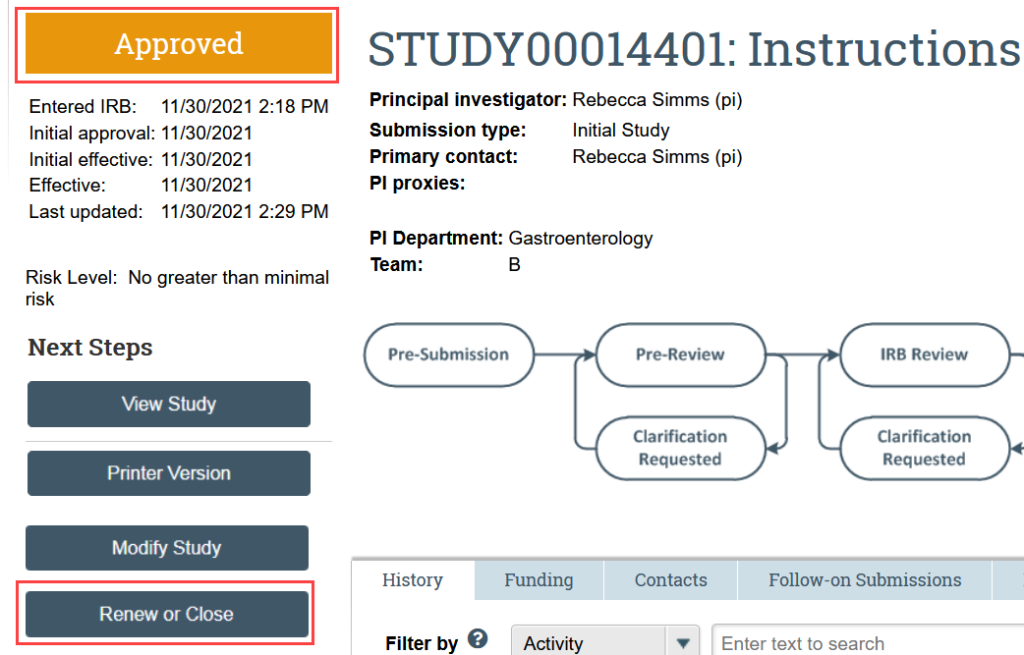1024x655 pixels.
Task: Click the Renew or Close button
Action: pyautogui.click(x=166, y=614)
